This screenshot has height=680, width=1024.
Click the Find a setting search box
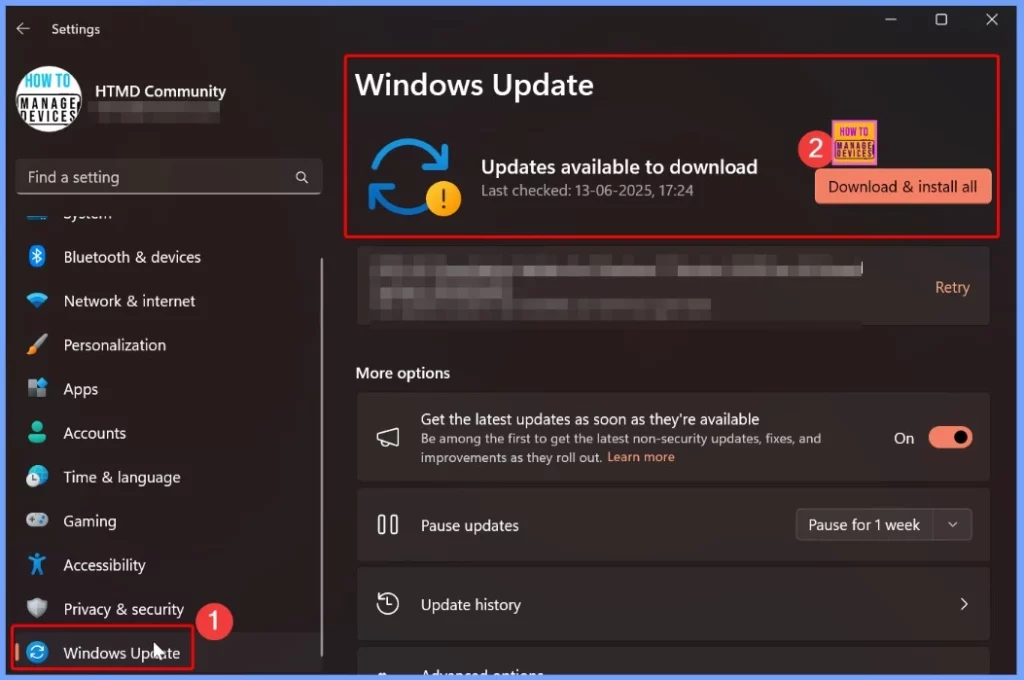[x=168, y=177]
